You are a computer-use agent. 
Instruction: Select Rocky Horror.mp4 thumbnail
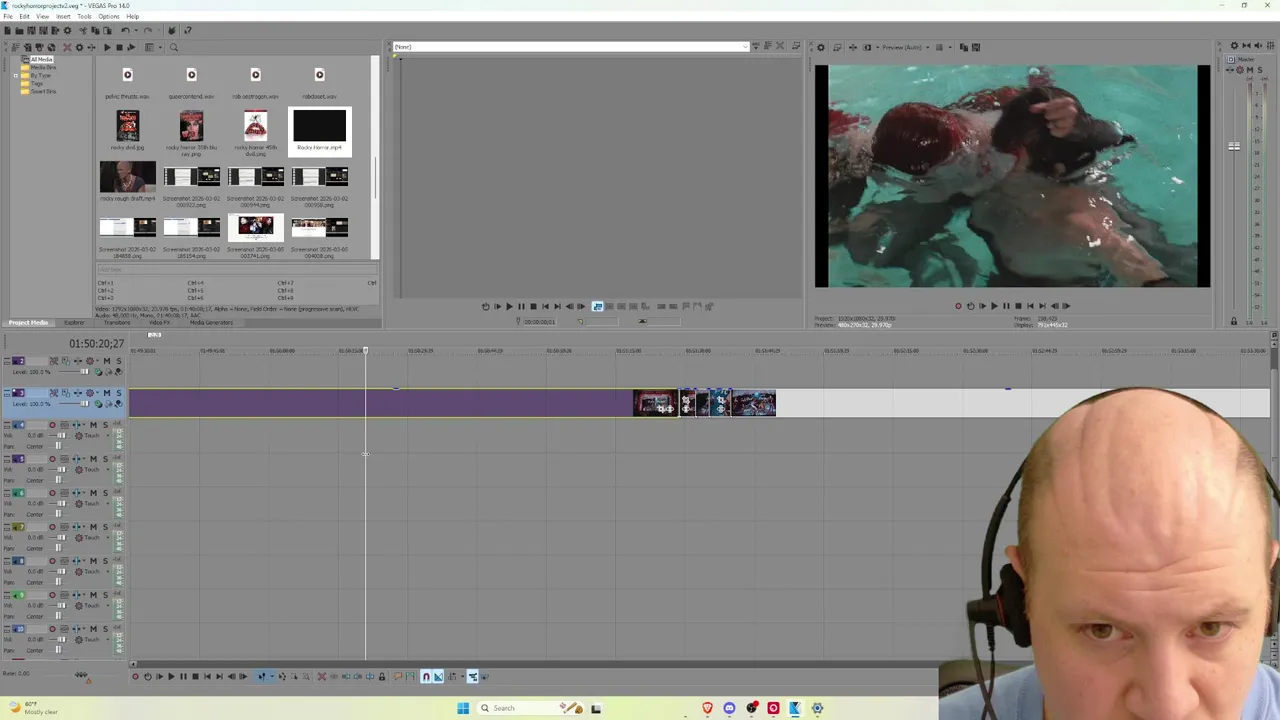pyautogui.click(x=319, y=126)
